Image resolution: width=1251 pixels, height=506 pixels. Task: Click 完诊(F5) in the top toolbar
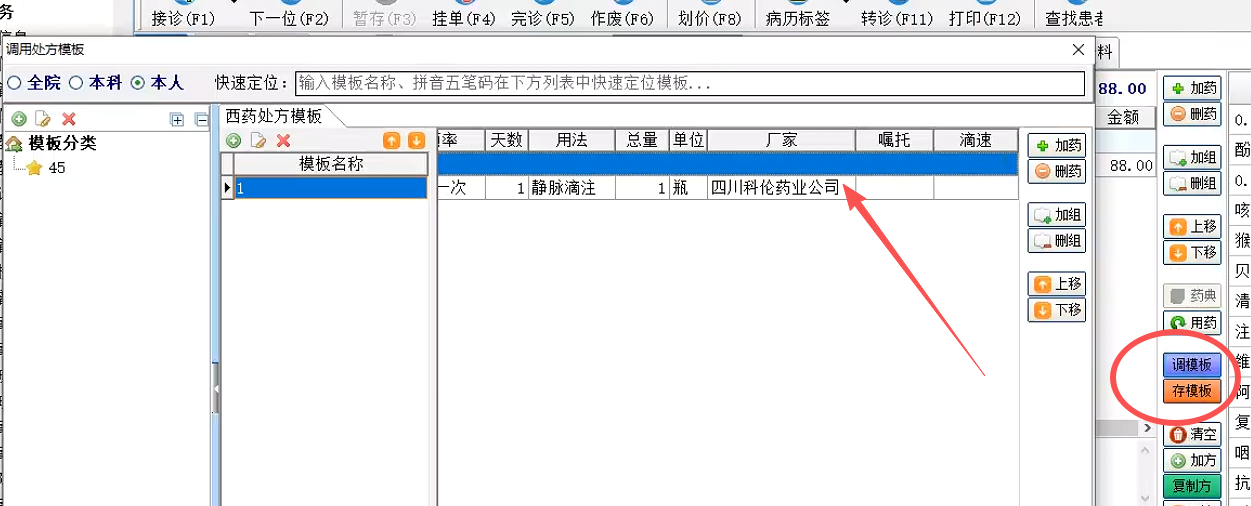[x=542, y=19]
